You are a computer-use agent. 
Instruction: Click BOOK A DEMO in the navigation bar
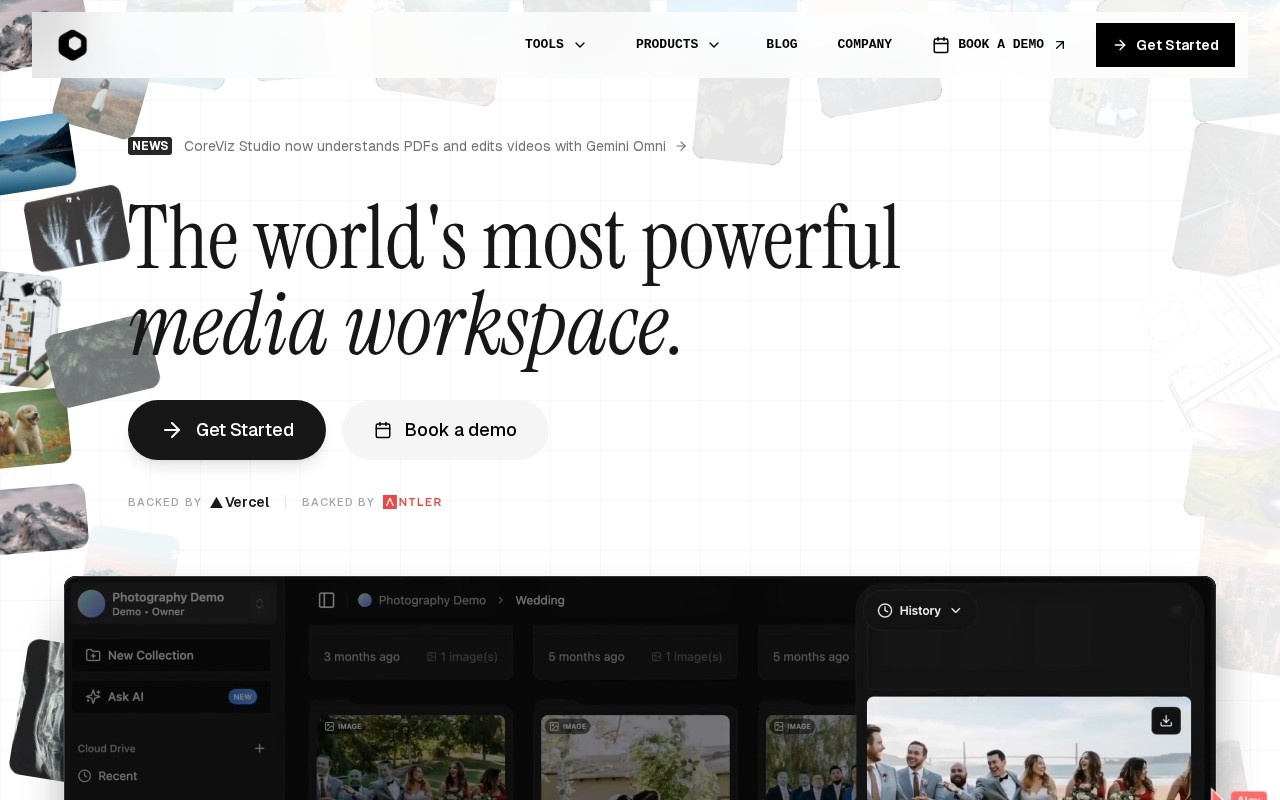coord(1000,45)
